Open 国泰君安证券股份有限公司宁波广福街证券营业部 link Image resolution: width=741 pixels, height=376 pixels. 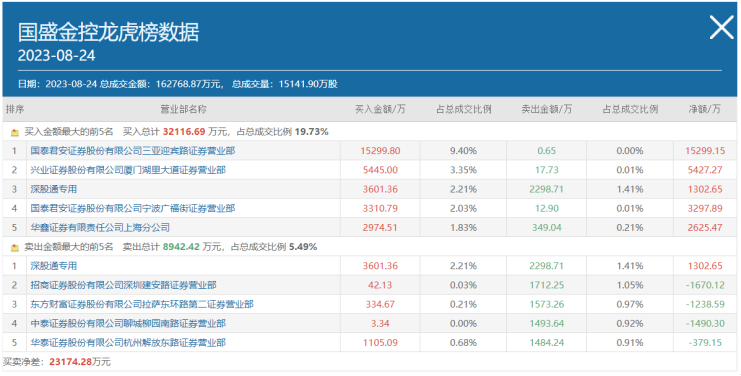(133, 208)
